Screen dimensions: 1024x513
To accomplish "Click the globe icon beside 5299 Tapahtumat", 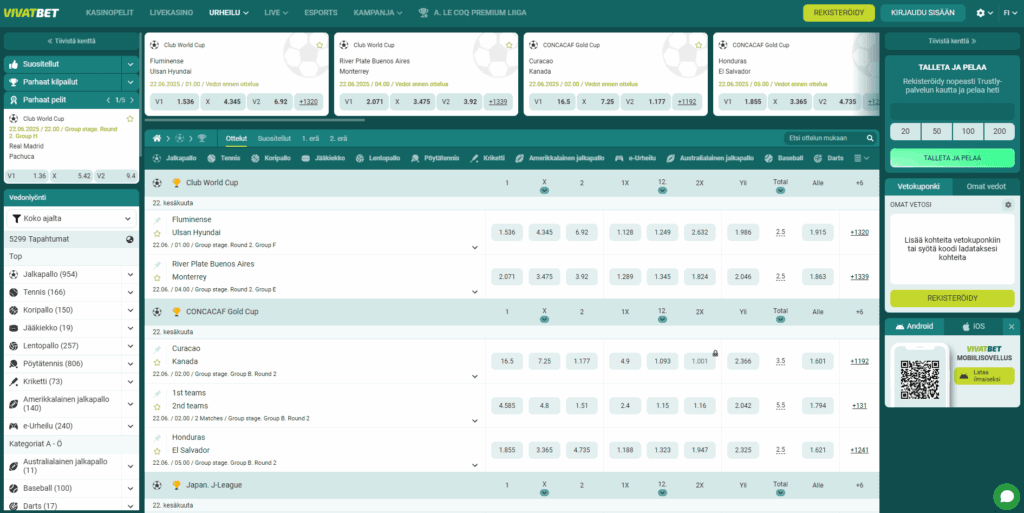I will 130,240.
